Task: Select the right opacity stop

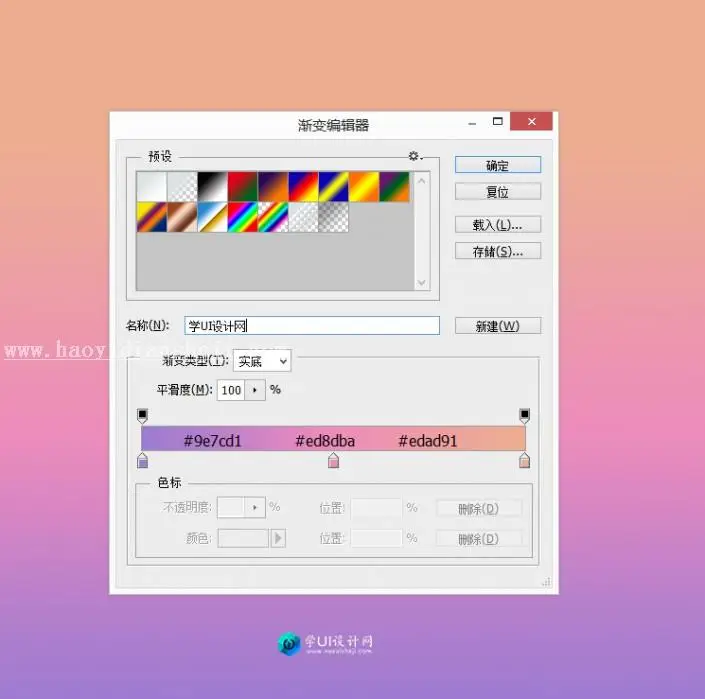Action: (524, 416)
